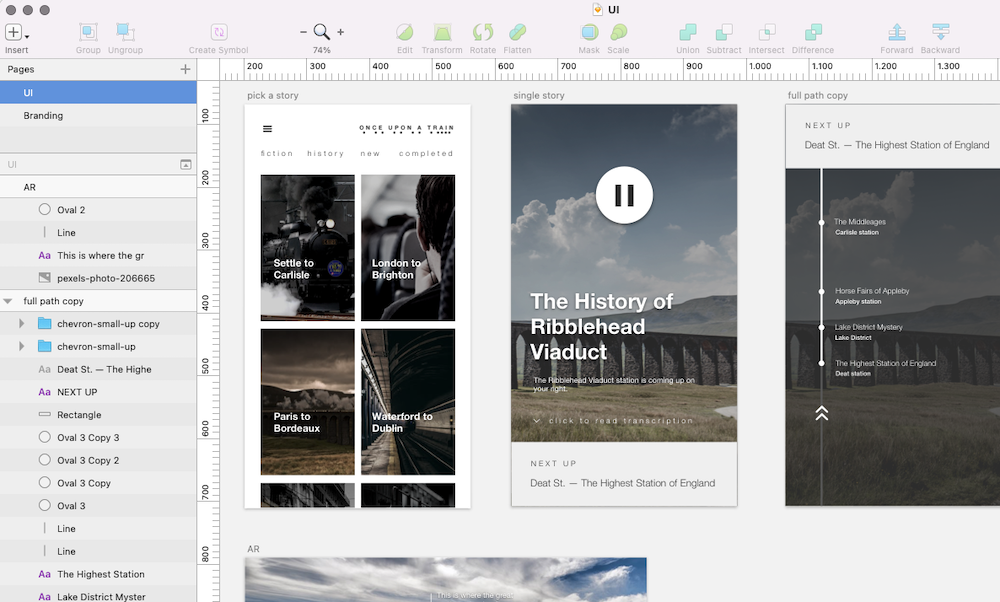This screenshot has height=602, width=1000.
Task: Select the Oval 3 Copy 2 layer
Action: (x=98, y=460)
